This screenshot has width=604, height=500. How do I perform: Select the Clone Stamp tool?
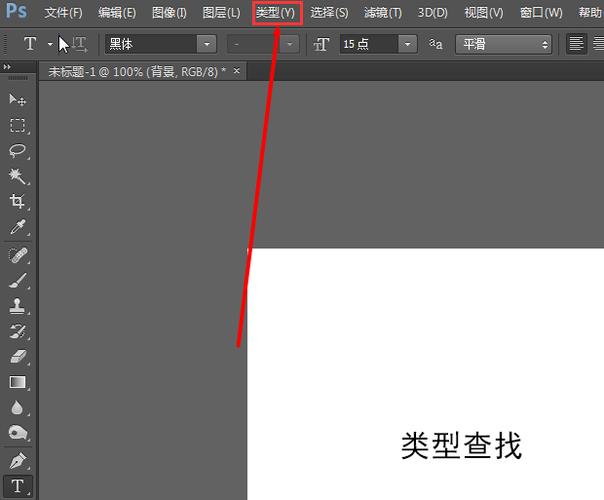click(17, 306)
